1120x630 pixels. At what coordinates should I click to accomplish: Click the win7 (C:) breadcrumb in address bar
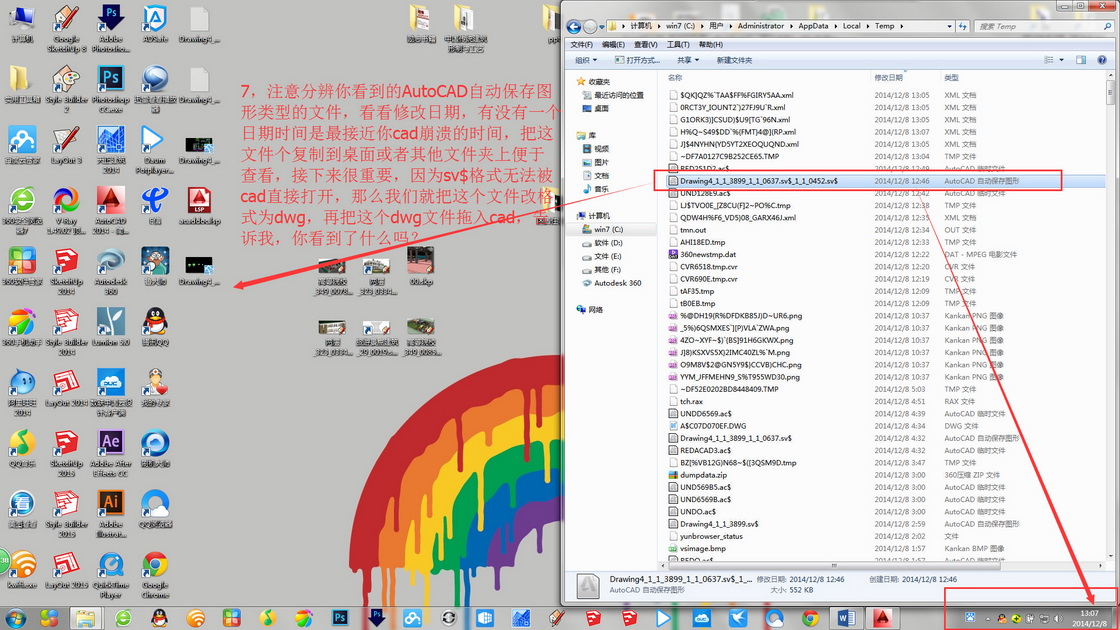[680, 26]
